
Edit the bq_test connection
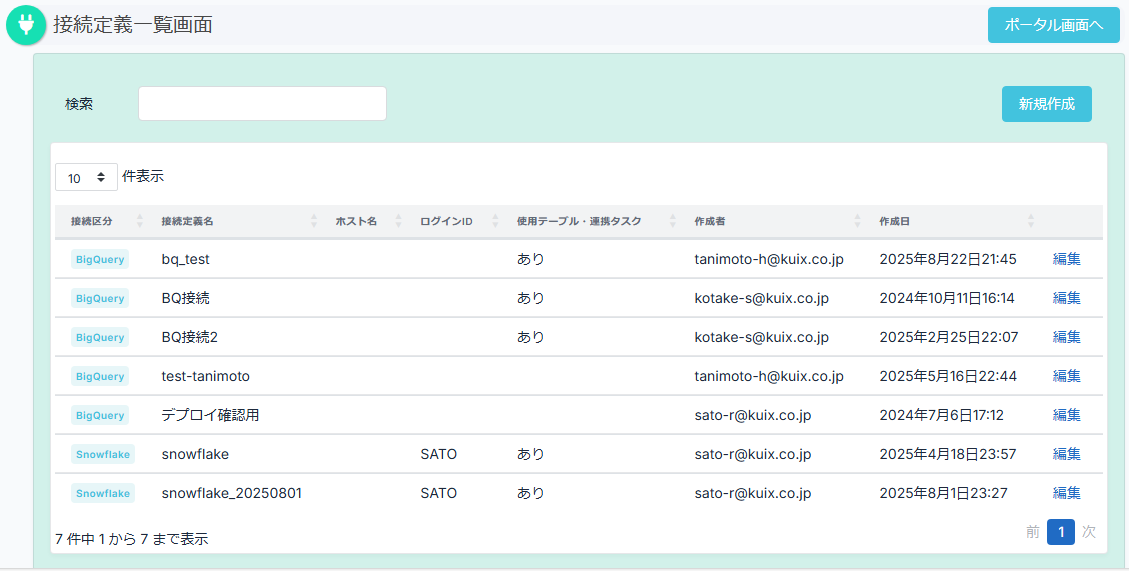1066,259
